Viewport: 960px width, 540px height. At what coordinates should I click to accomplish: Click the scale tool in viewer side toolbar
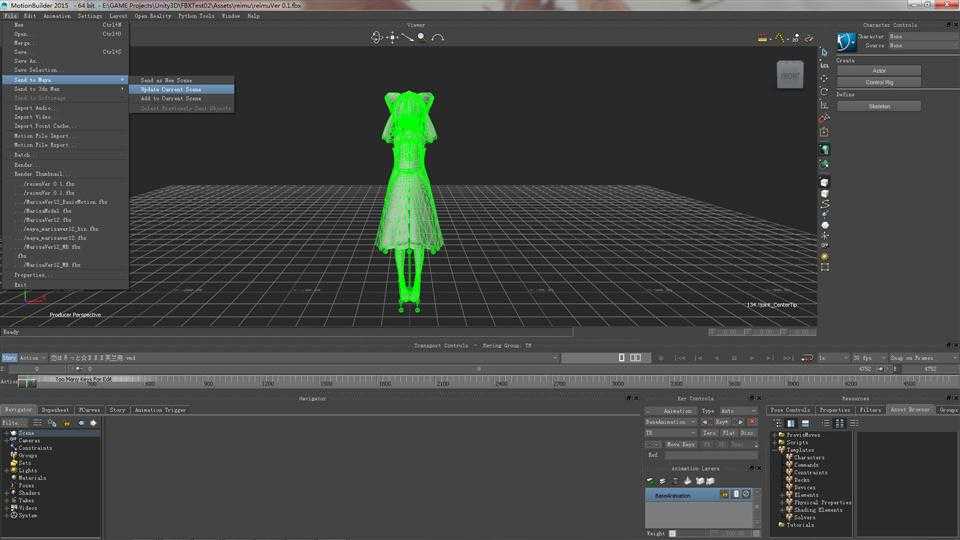(x=824, y=105)
